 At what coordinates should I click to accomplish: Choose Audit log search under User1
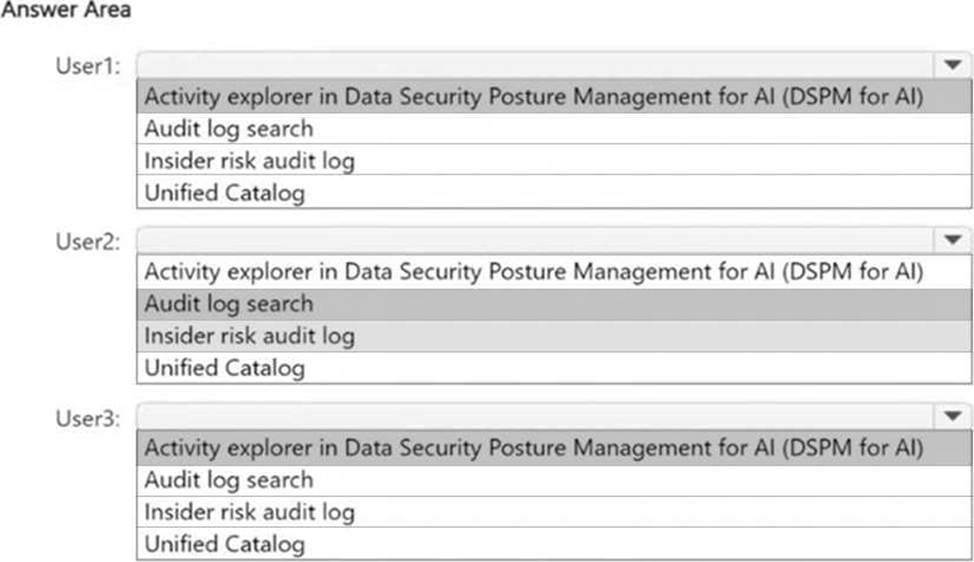point(229,129)
